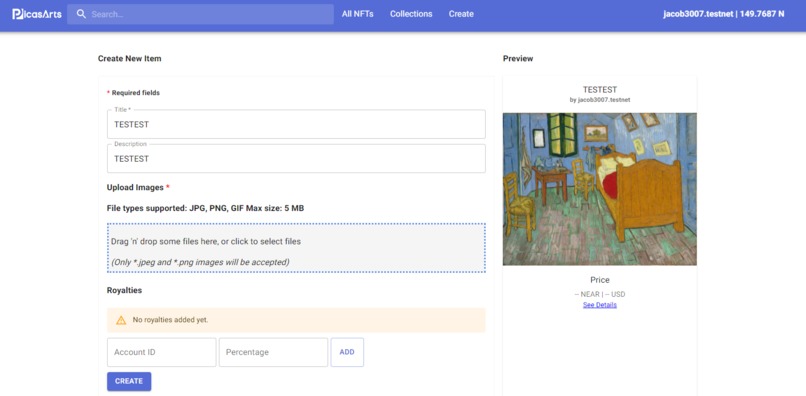Click the PicasArts logo
Screen dimensions: 806x396
[x=36, y=14]
